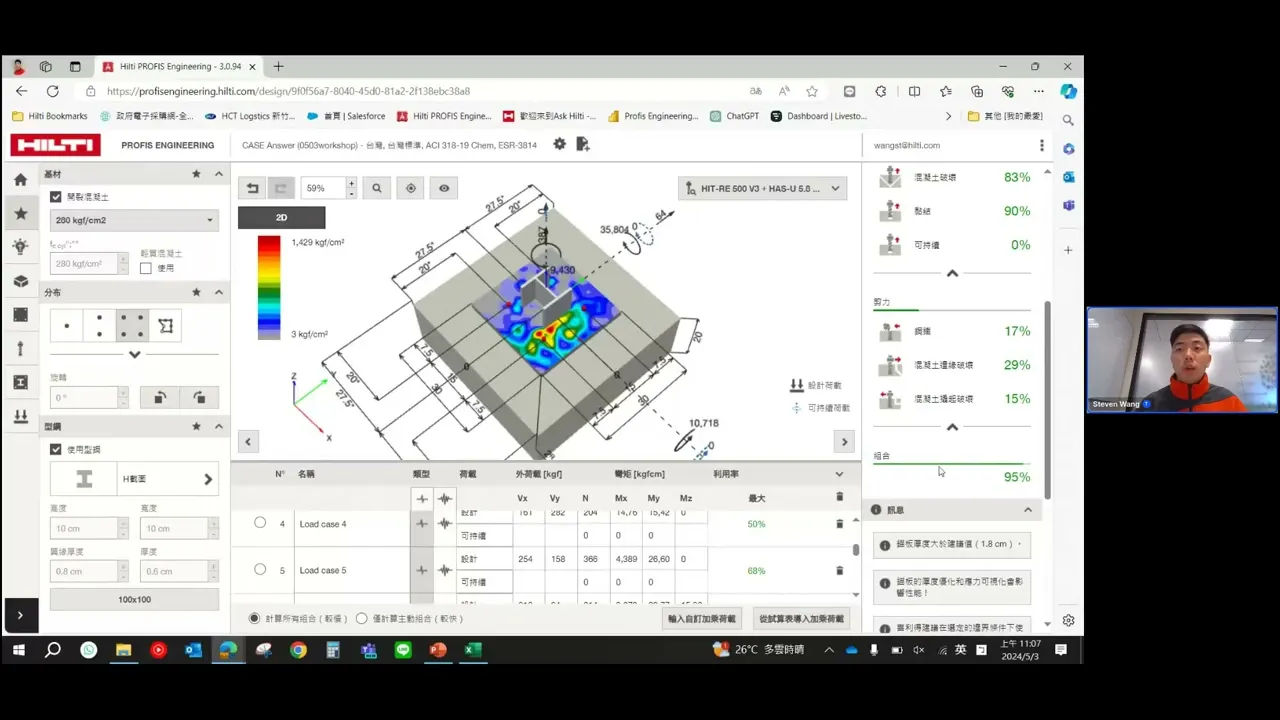Open the HIT-RE 500 V3 anchor dropdown

click(x=762, y=188)
